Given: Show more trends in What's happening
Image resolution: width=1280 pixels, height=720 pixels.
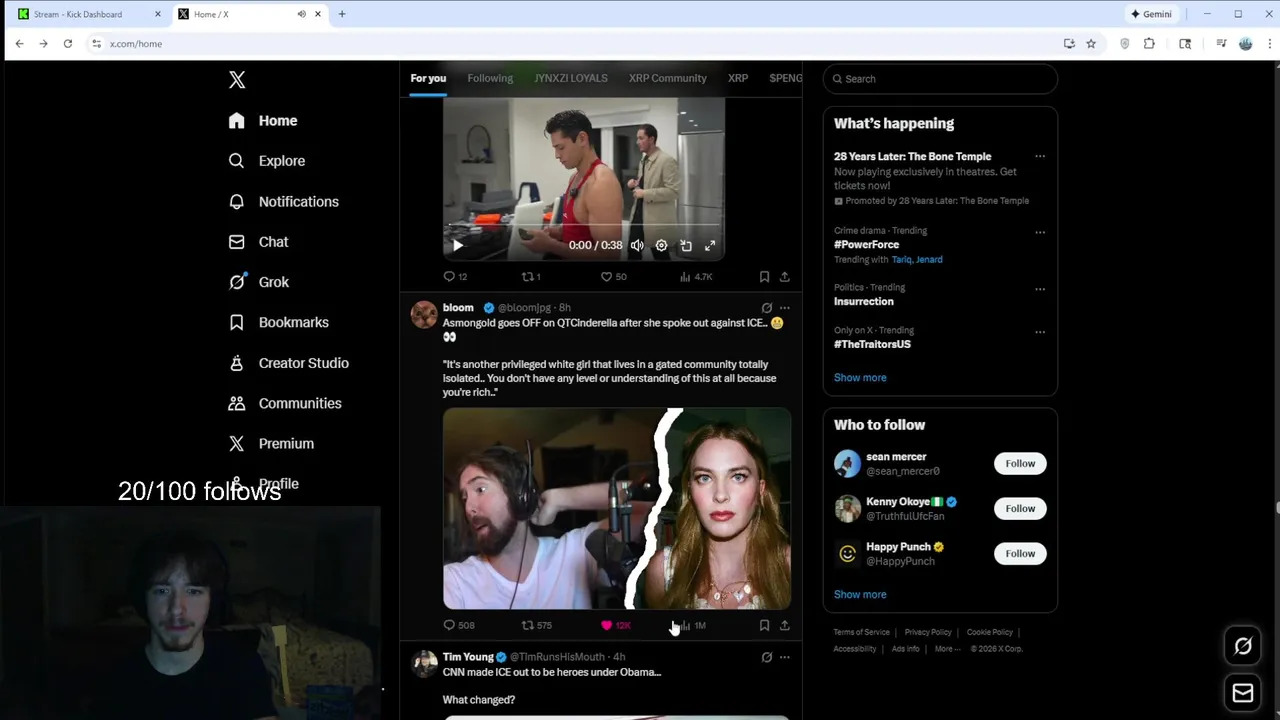Looking at the screenshot, I should tap(860, 378).
